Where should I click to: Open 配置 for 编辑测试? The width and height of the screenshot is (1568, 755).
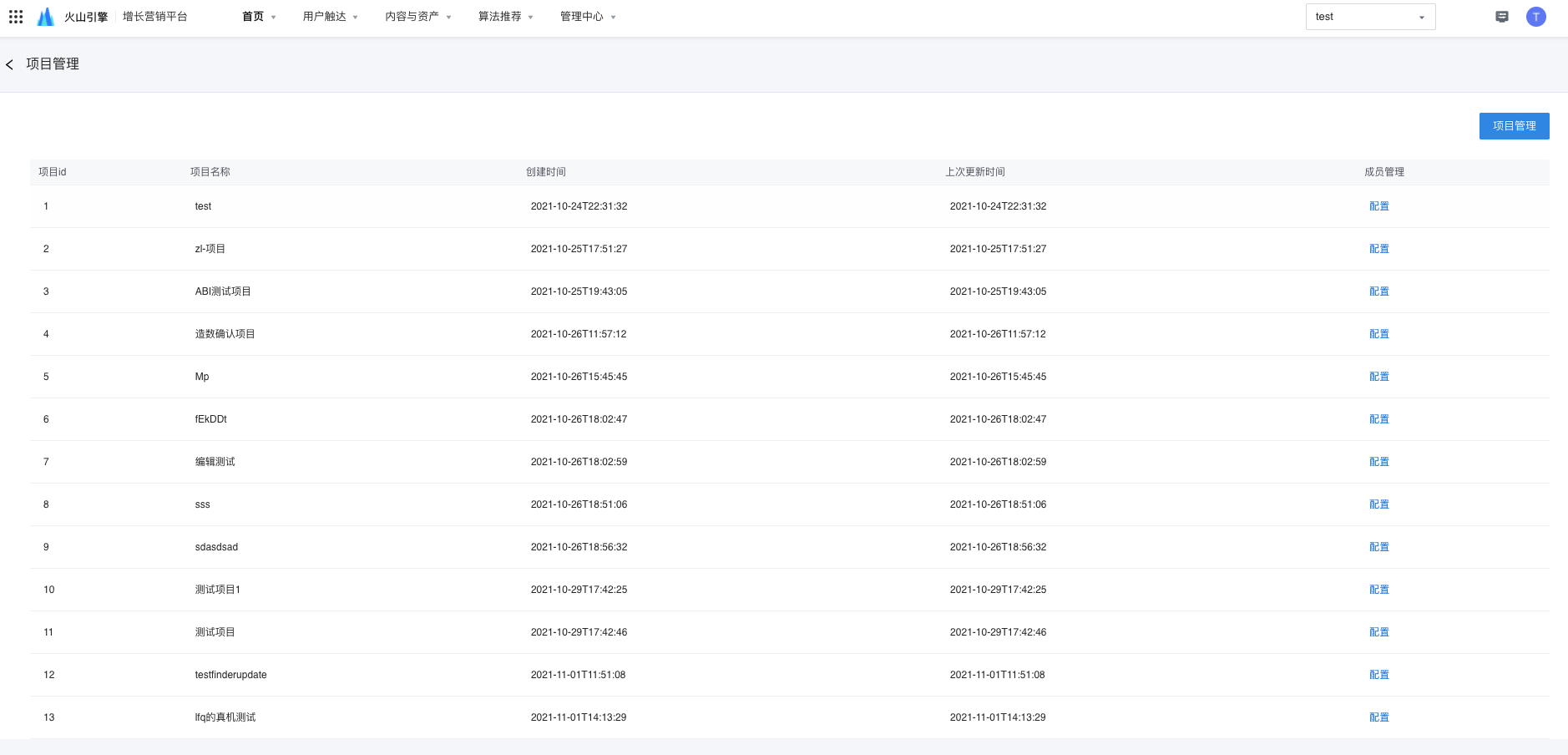tap(1378, 462)
